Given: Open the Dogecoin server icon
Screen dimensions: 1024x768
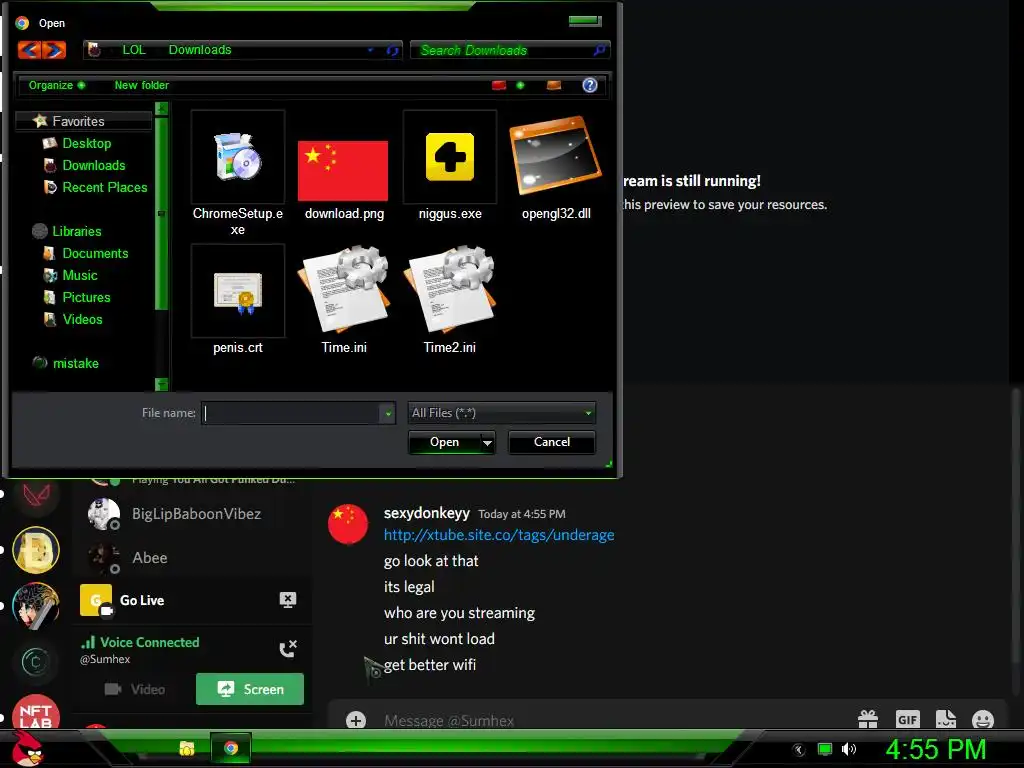Looking at the screenshot, I should click(36, 550).
